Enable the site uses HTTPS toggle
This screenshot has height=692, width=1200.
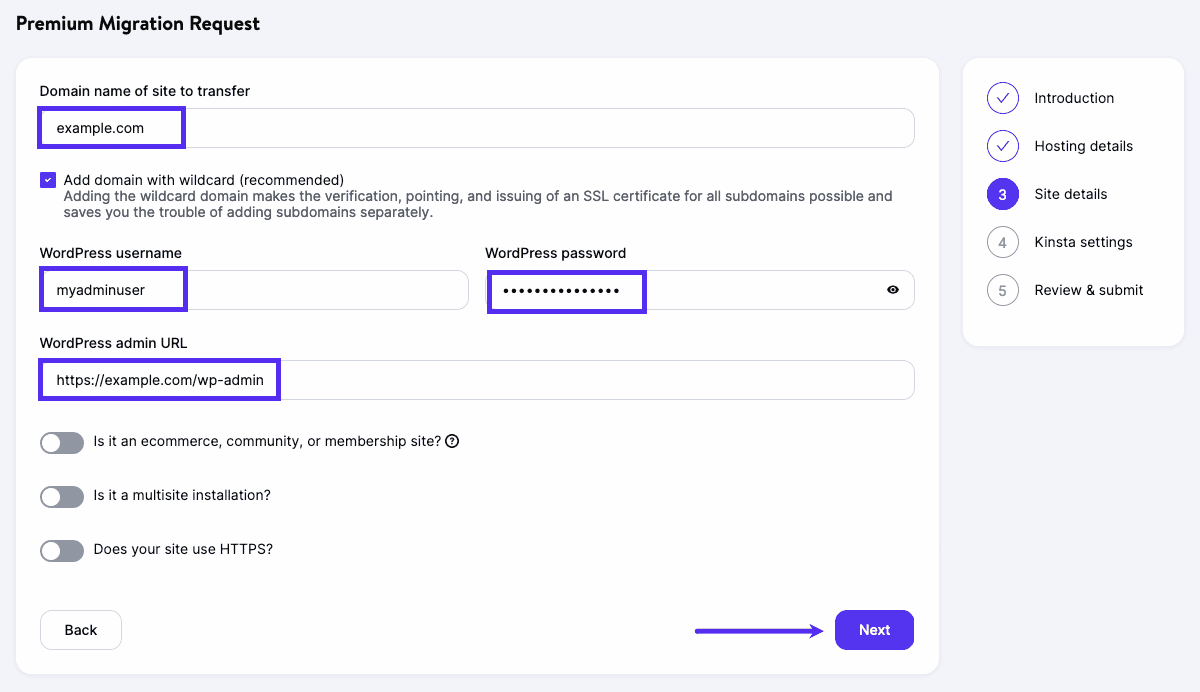point(62,550)
